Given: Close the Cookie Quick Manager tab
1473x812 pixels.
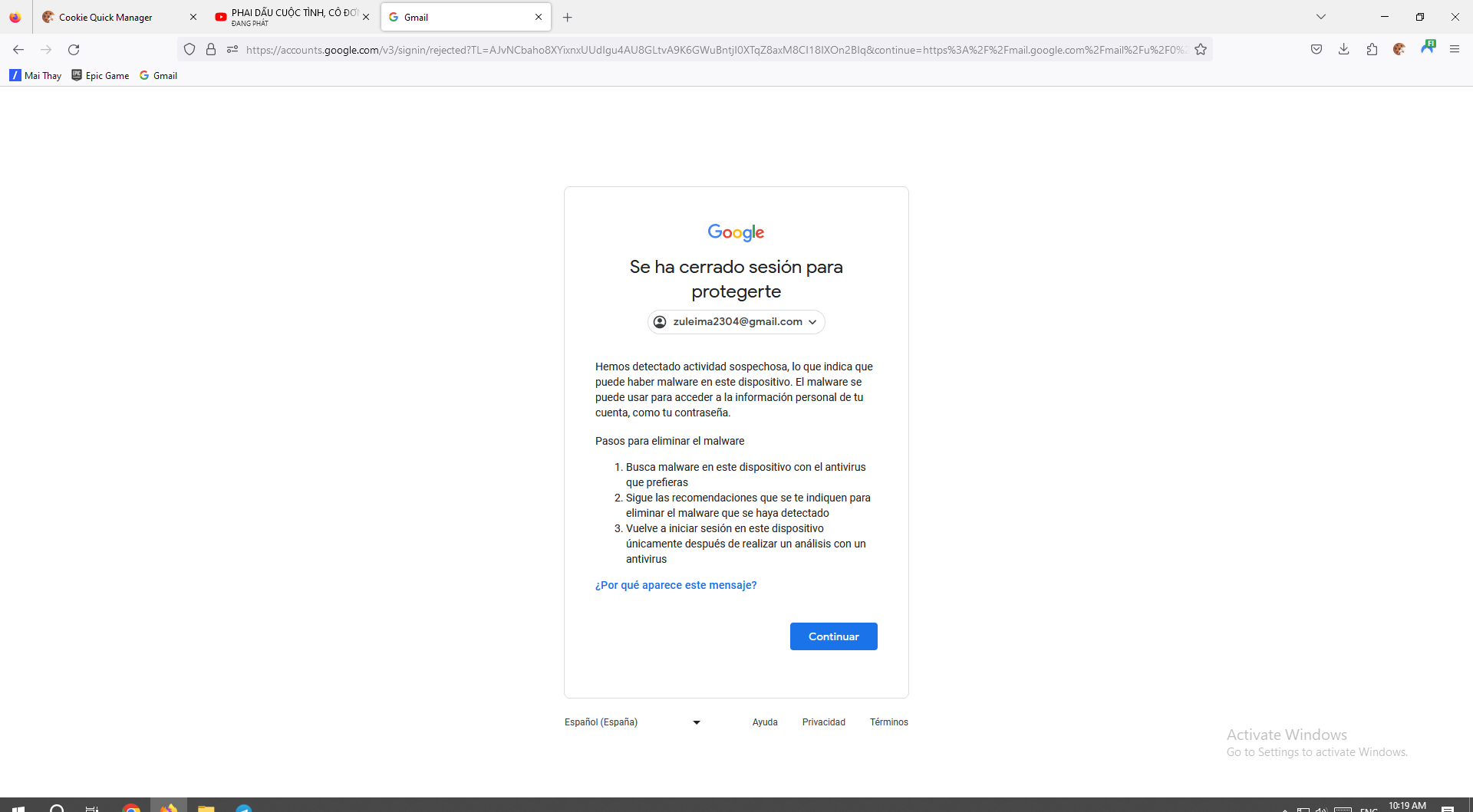Looking at the screenshot, I should pyautogui.click(x=193, y=17).
